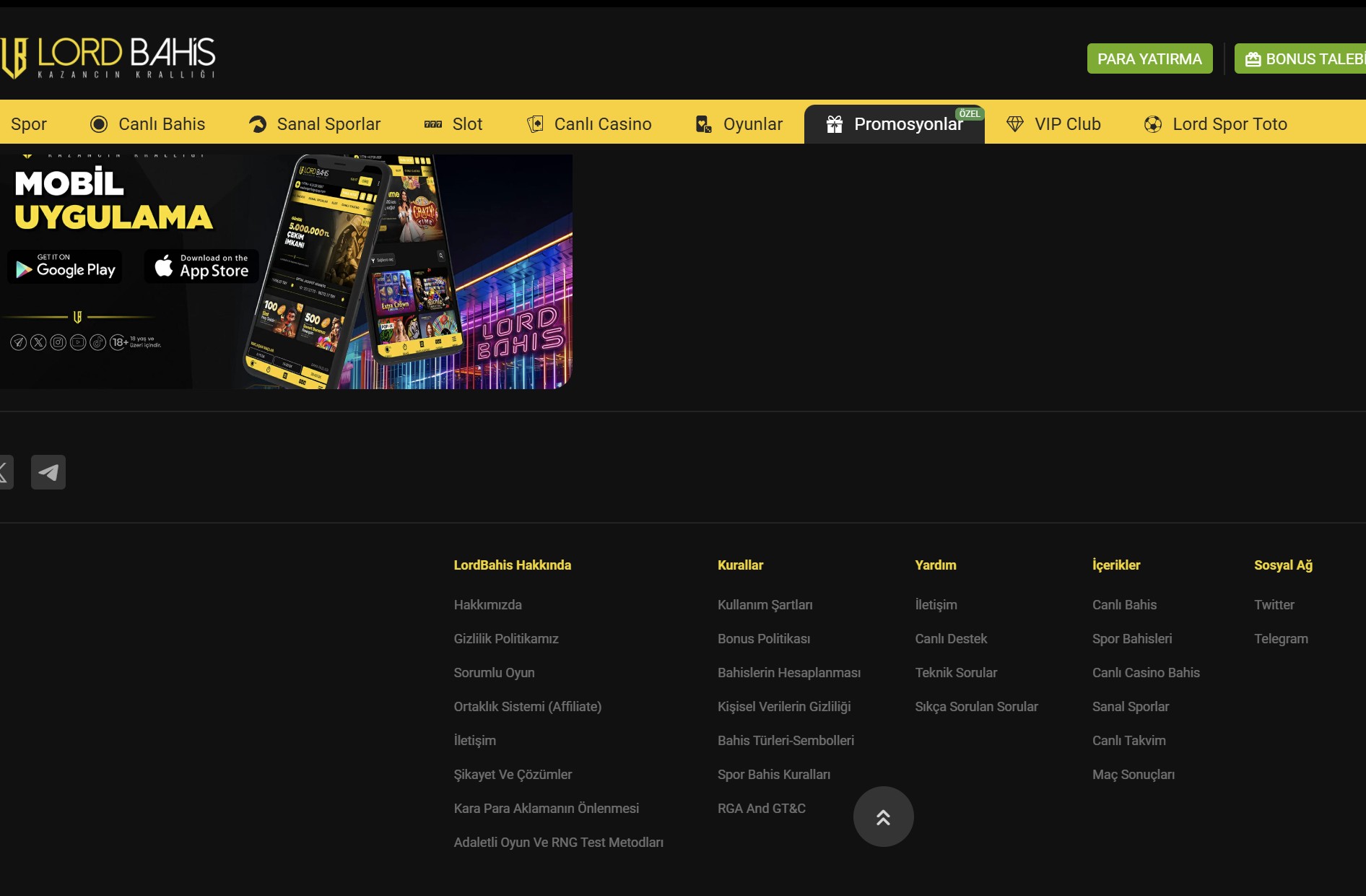The height and width of the screenshot is (896, 1366).
Task: Click the Telegram icon button
Action: click(48, 472)
